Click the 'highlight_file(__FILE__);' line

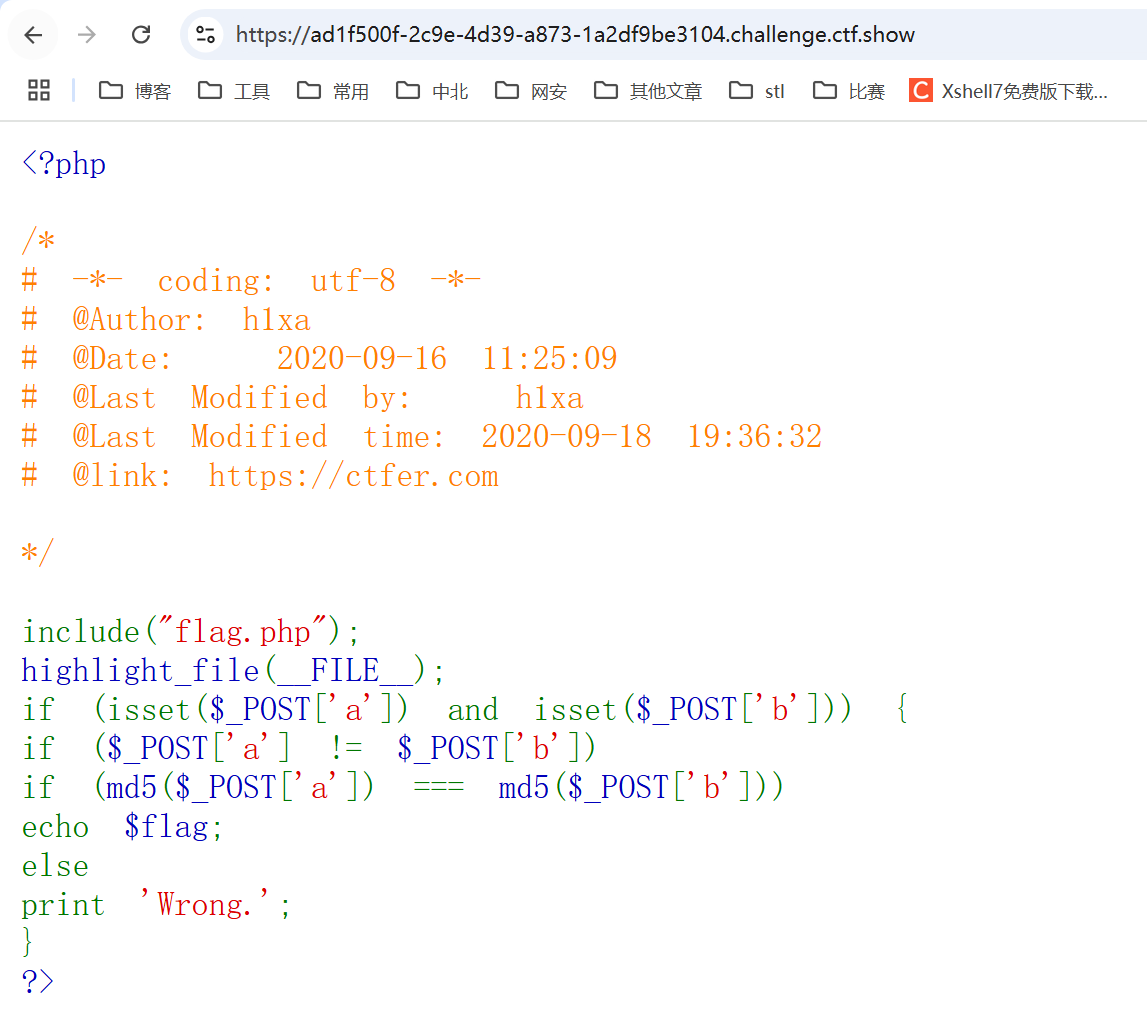click(x=233, y=671)
